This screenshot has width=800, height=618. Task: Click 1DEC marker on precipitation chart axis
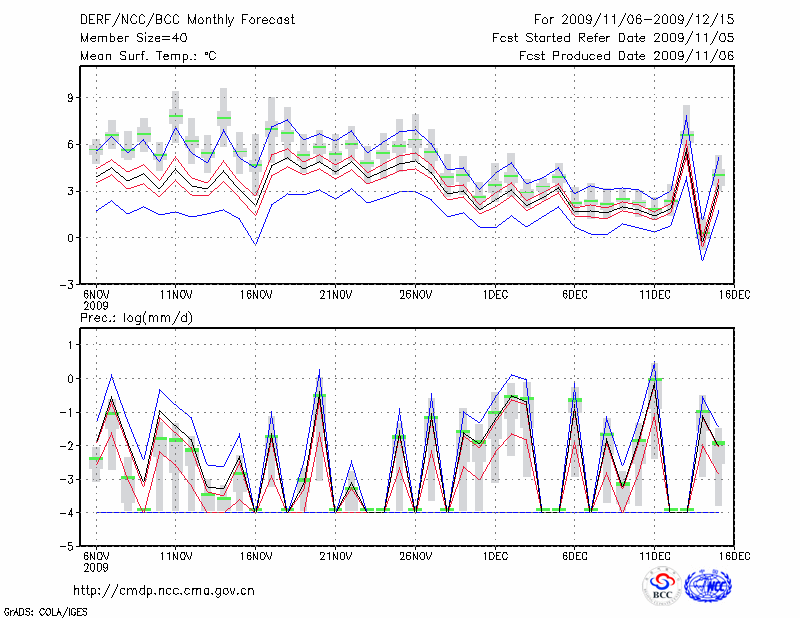click(x=494, y=557)
